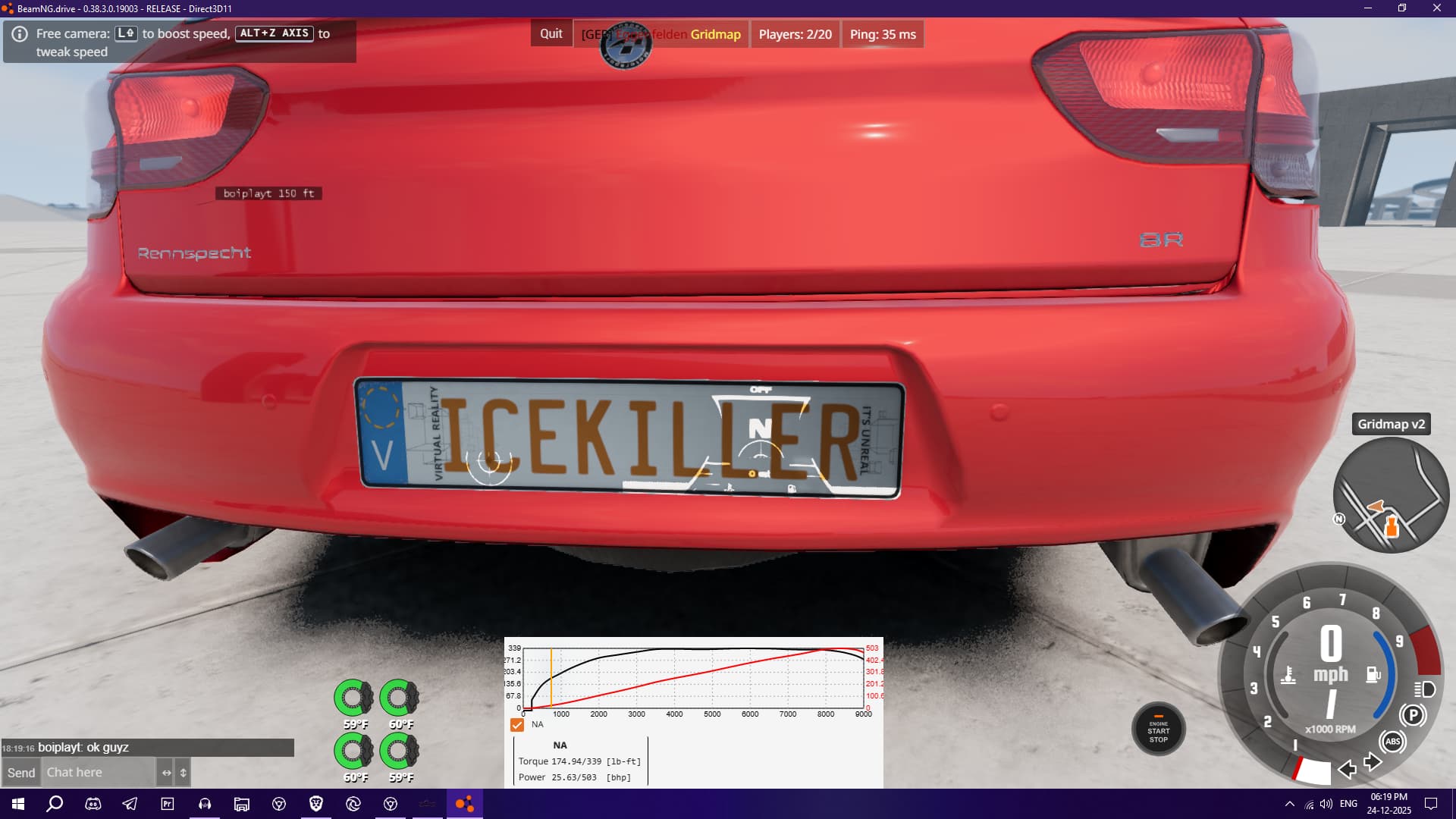Click the engine temperature icon
This screenshot has width=1456, height=819.
1288,675
